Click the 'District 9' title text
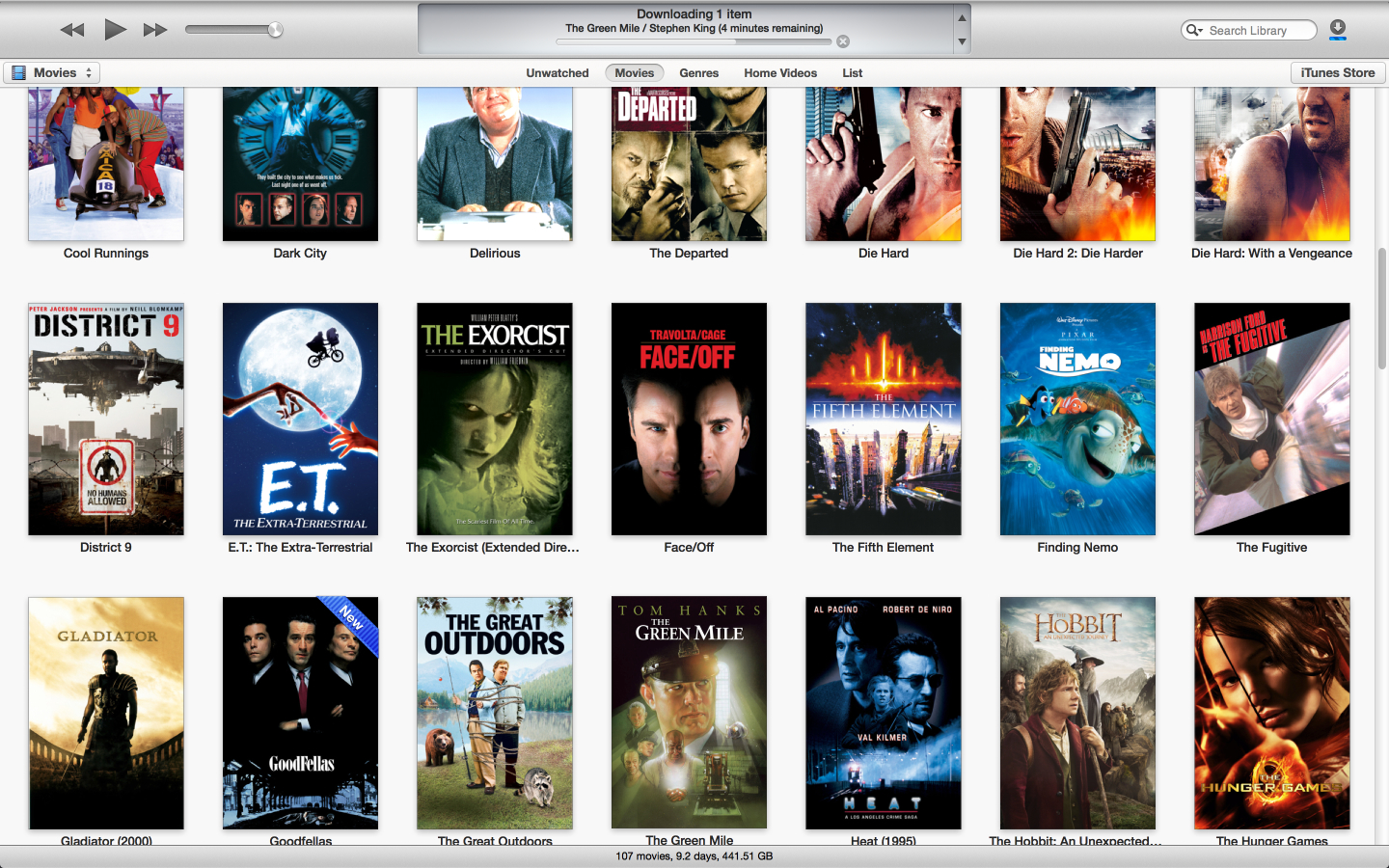Viewport: 1389px width, 868px height. coord(106,548)
